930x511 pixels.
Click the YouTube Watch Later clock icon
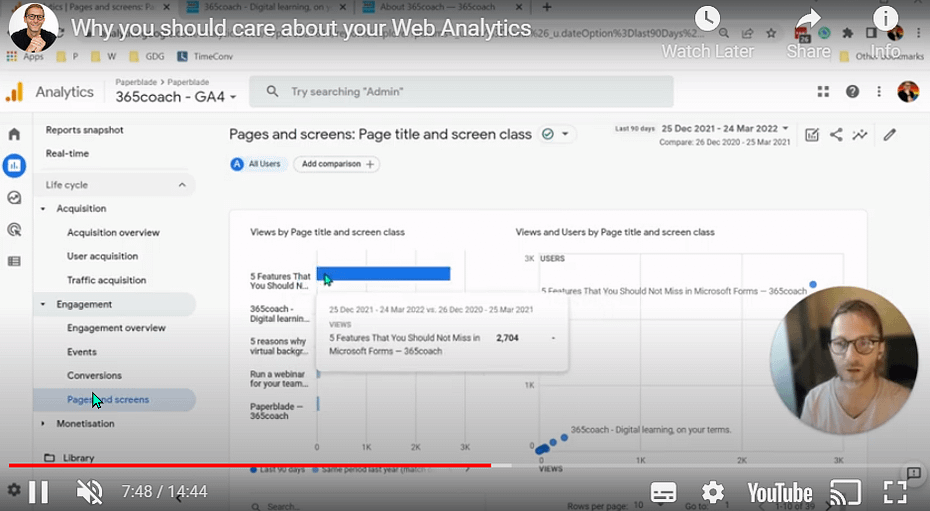pos(708,20)
